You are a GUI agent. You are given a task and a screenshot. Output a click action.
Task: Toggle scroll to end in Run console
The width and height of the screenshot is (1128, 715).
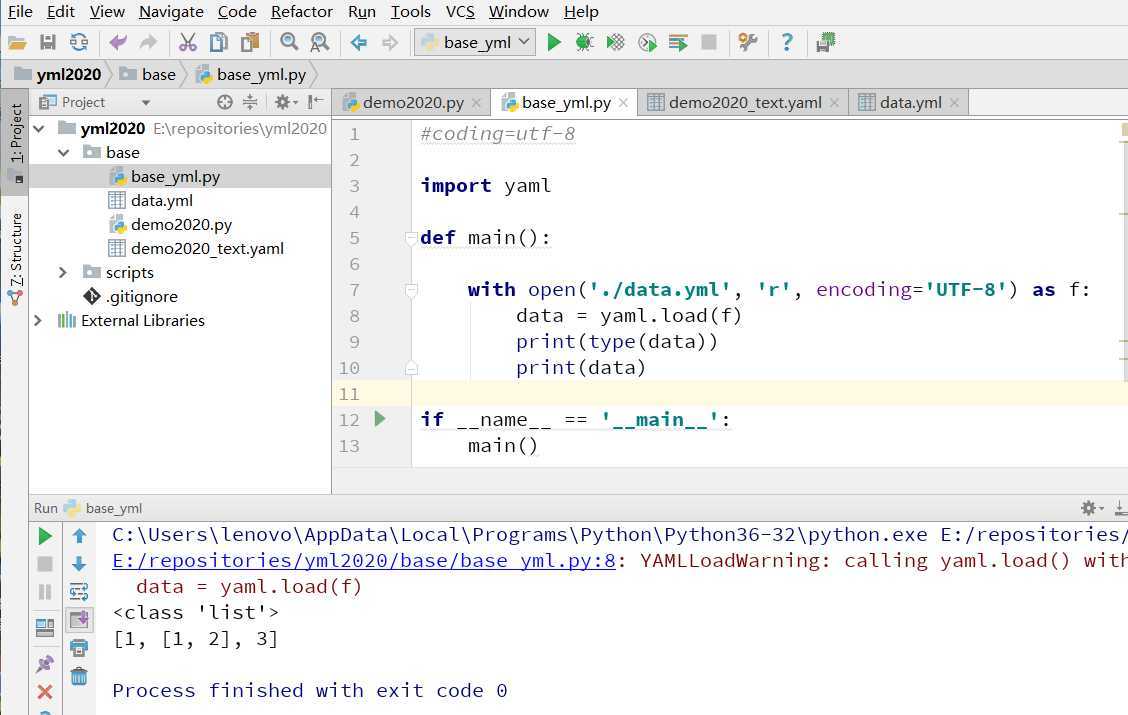coord(79,619)
